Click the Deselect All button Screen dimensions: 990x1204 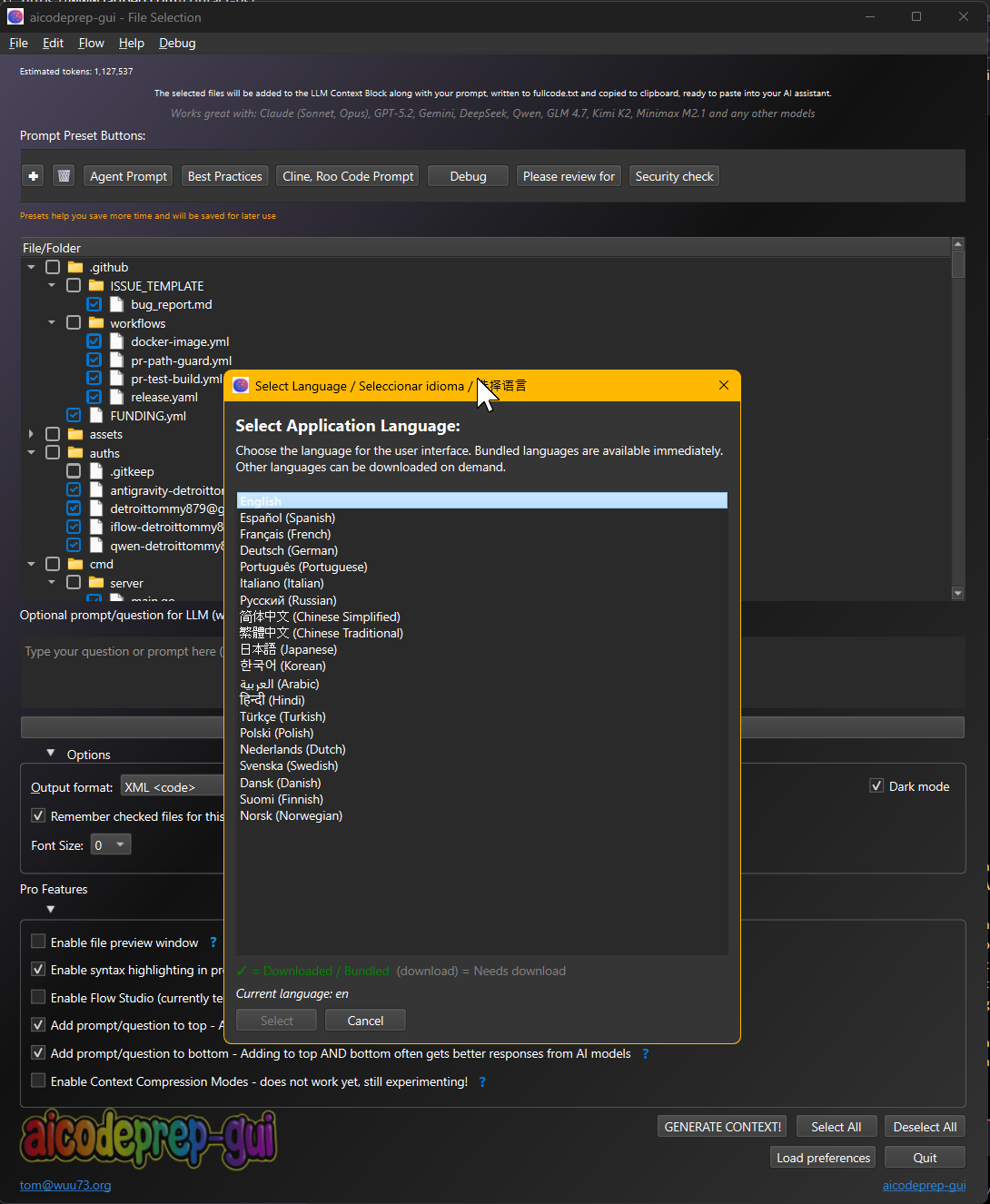tap(925, 1127)
